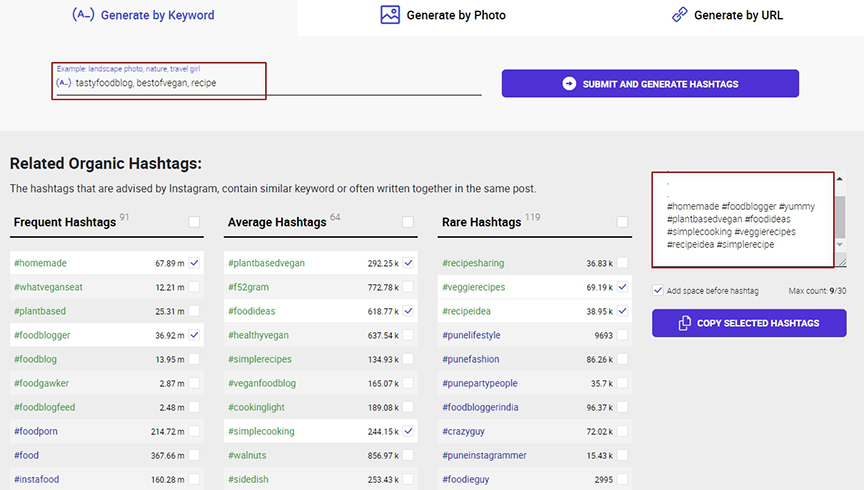The image size is (864, 490).
Task: Click the keyword input field with tastyfoodblog
Action: 269,83
